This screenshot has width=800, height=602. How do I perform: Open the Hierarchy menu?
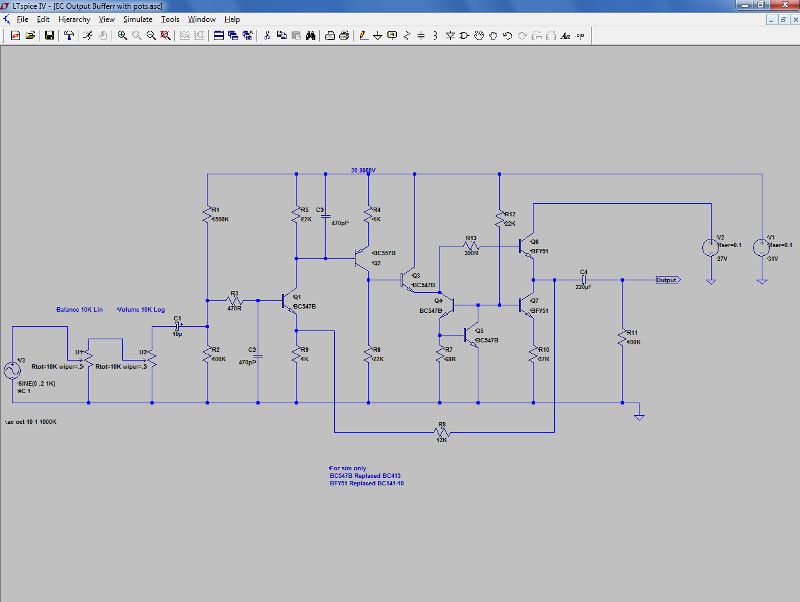(x=74, y=19)
